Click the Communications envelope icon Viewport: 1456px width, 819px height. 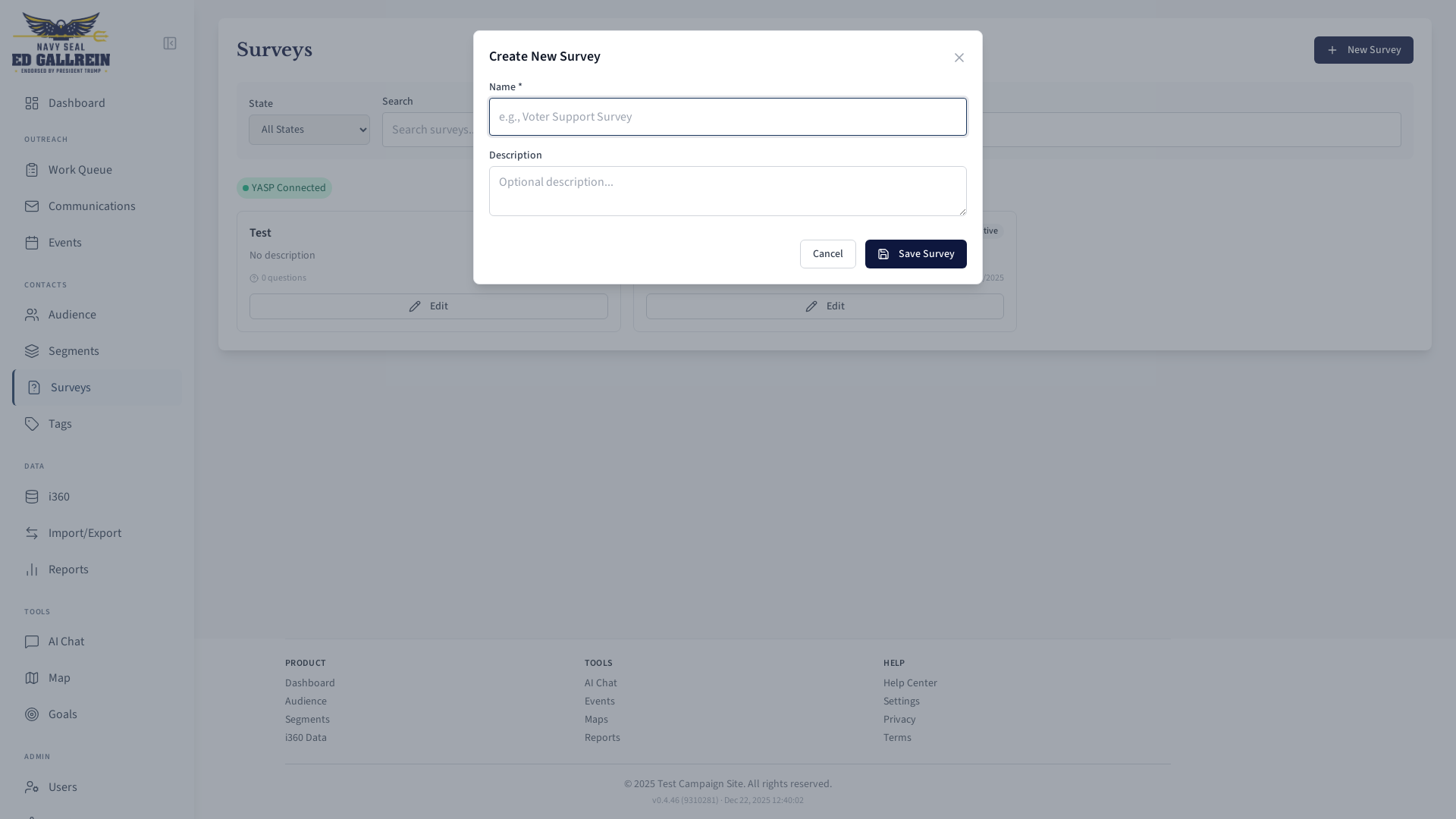(x=32, y=206)
